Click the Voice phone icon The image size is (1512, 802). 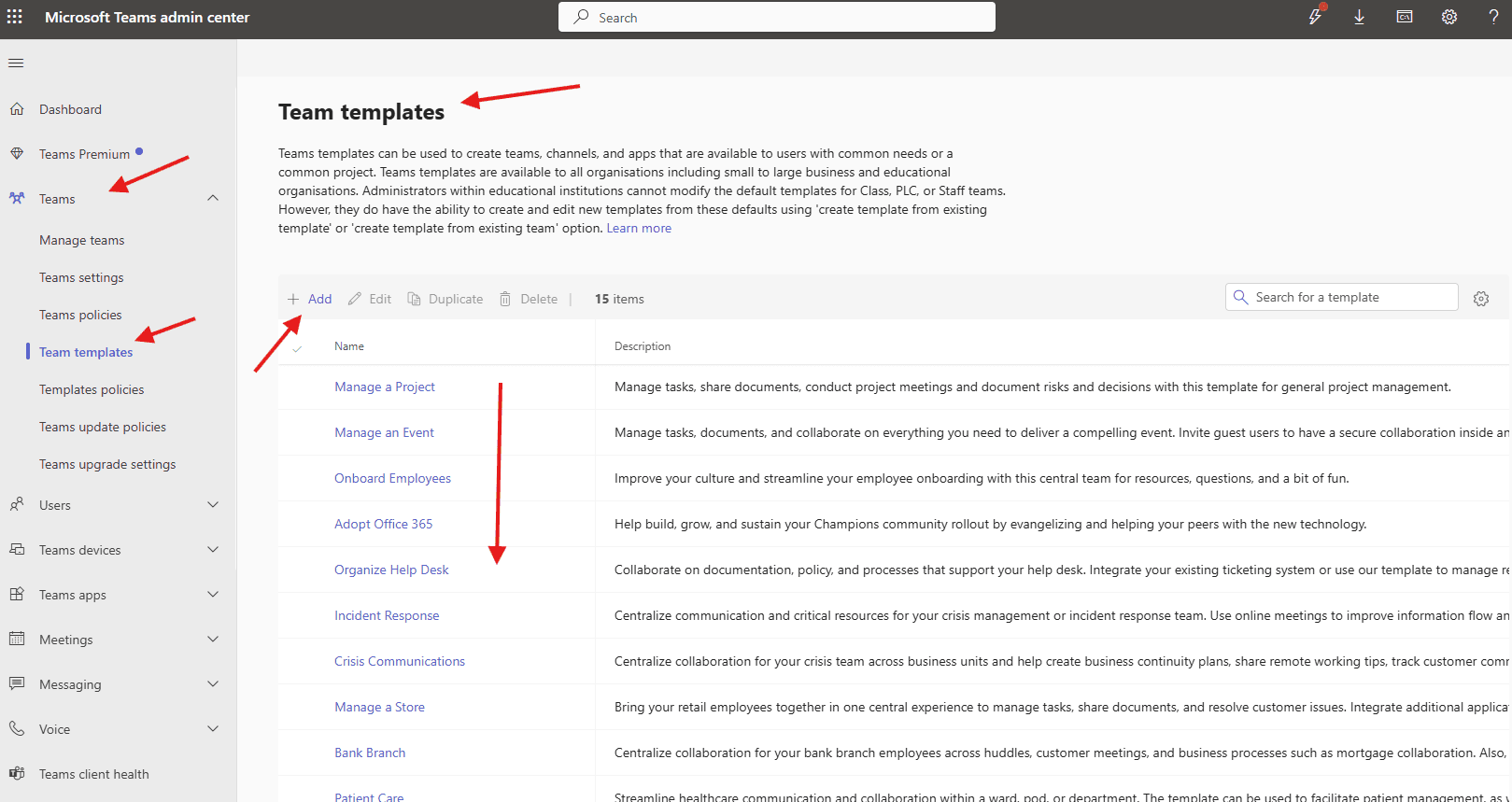tap(17, 729)
